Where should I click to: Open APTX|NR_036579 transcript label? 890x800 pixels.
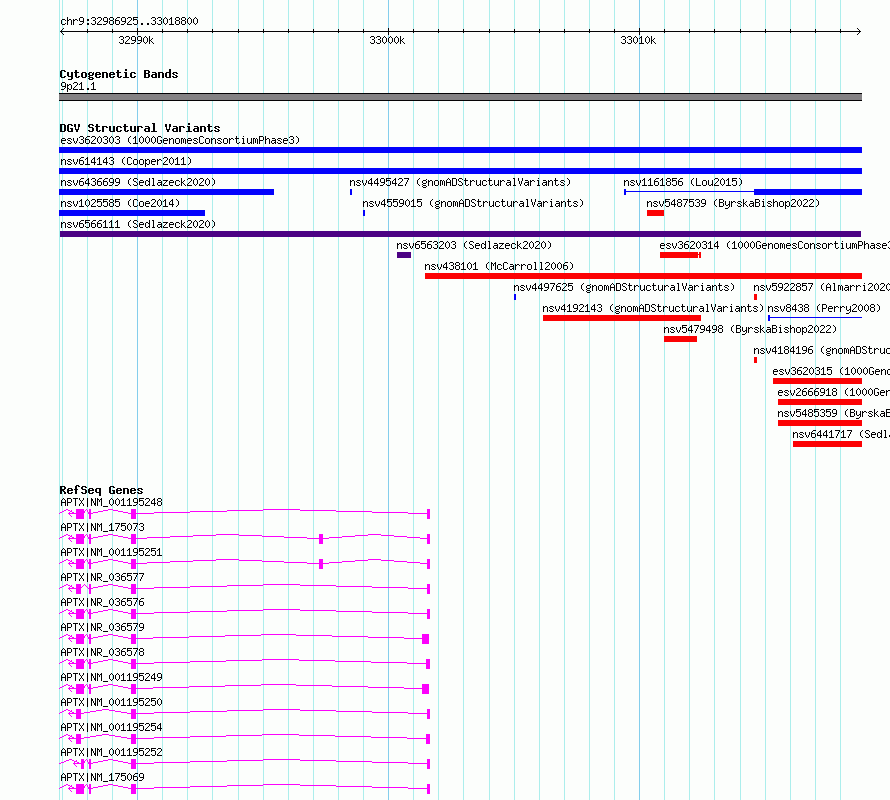102,627
